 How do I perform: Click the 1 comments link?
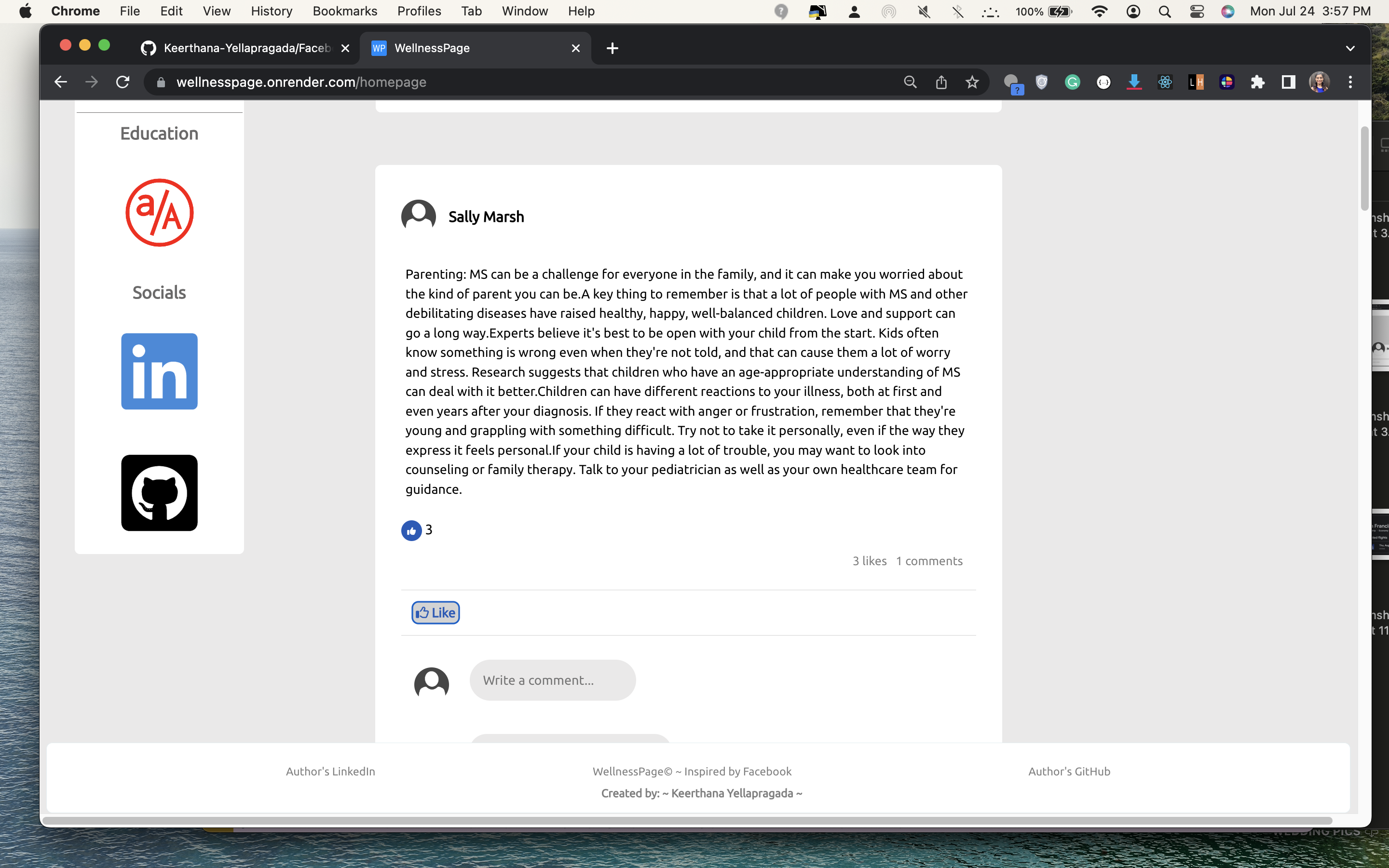click(929, 561)
